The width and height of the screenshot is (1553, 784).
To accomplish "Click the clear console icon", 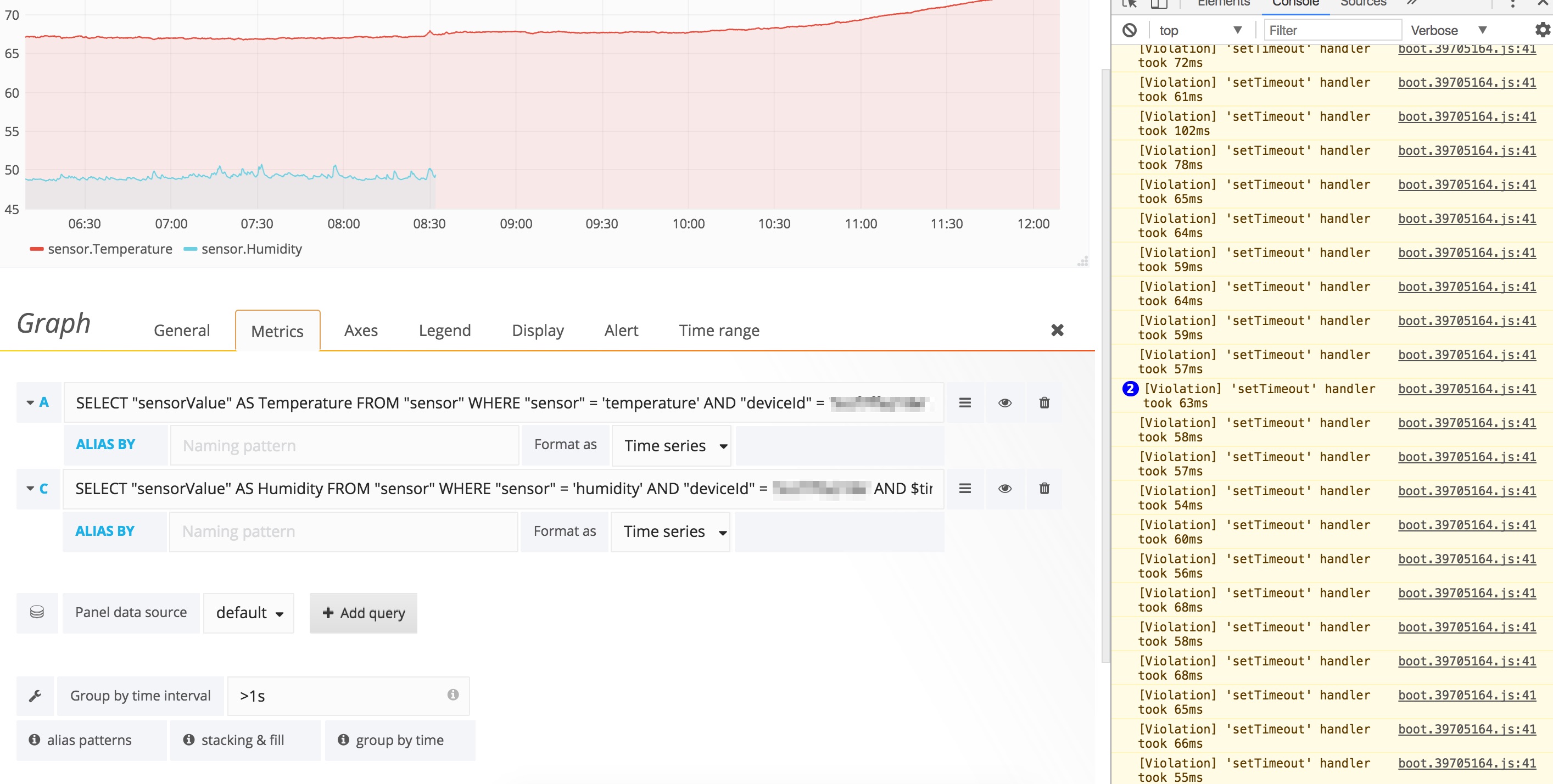I will point(1129,30).
